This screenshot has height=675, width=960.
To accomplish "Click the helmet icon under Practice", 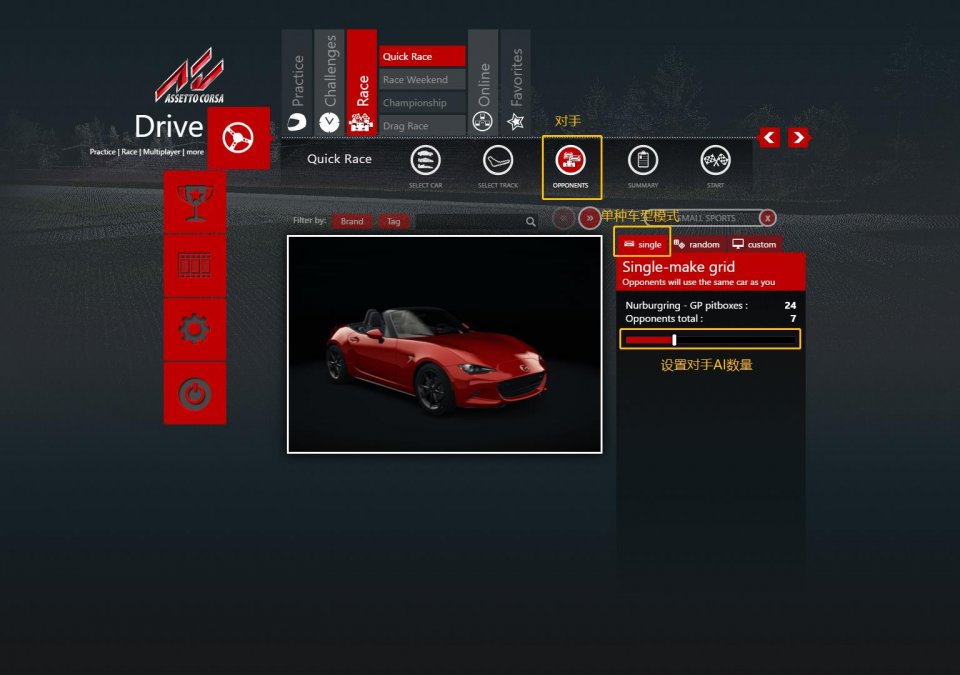I will click(x=297, y=122).
